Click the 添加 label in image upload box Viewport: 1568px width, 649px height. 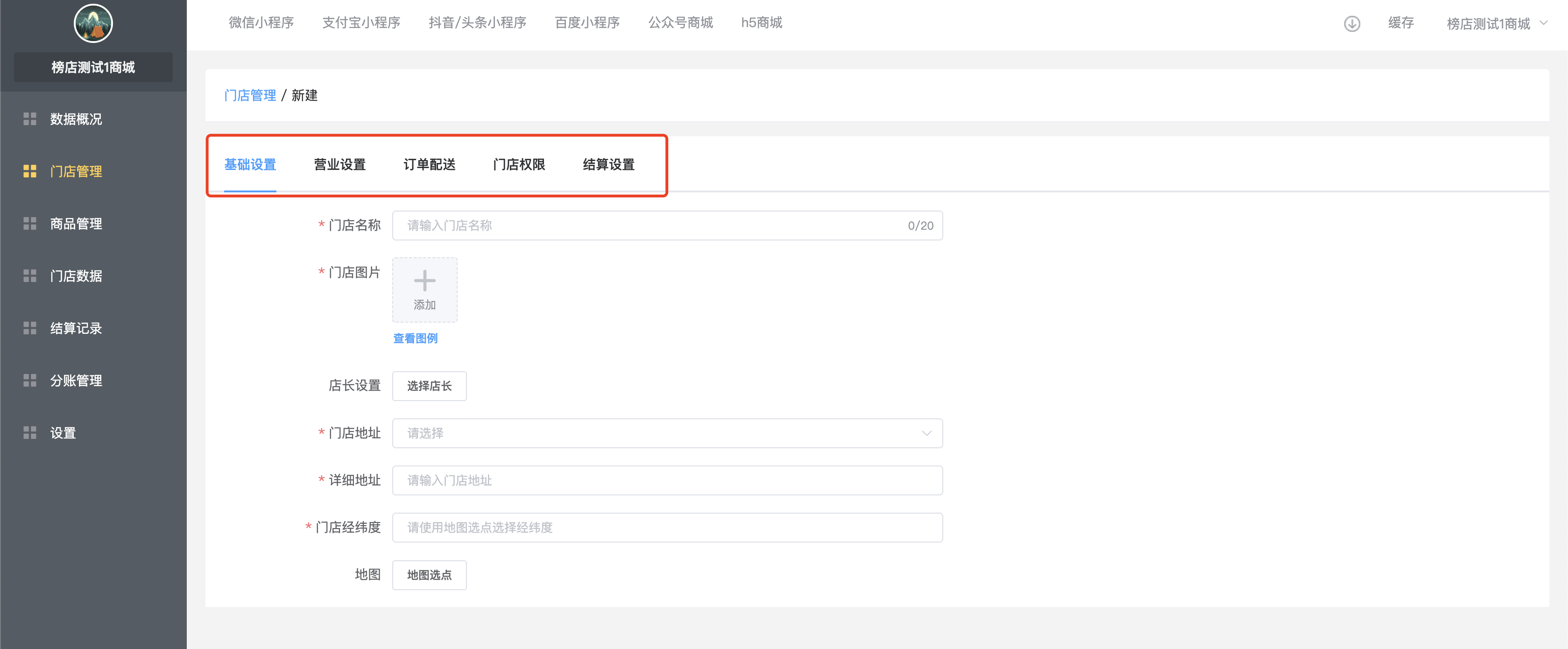pos(424,304)
